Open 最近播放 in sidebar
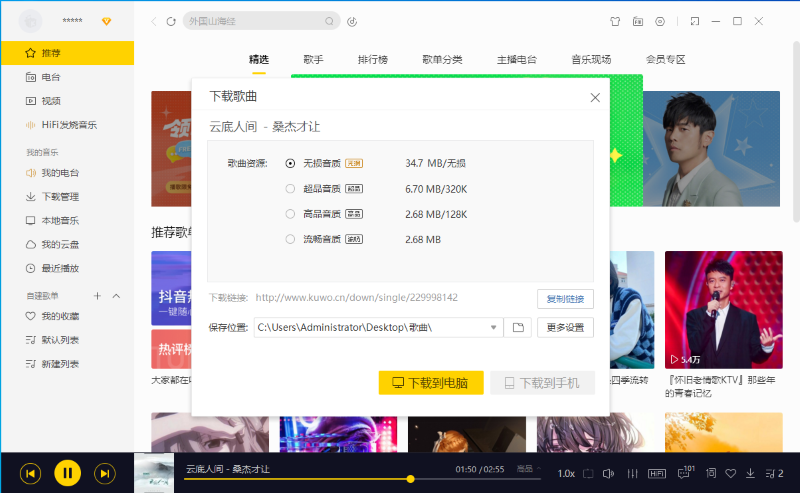Viewport: 800px width, 493px height. click(67, 268)
